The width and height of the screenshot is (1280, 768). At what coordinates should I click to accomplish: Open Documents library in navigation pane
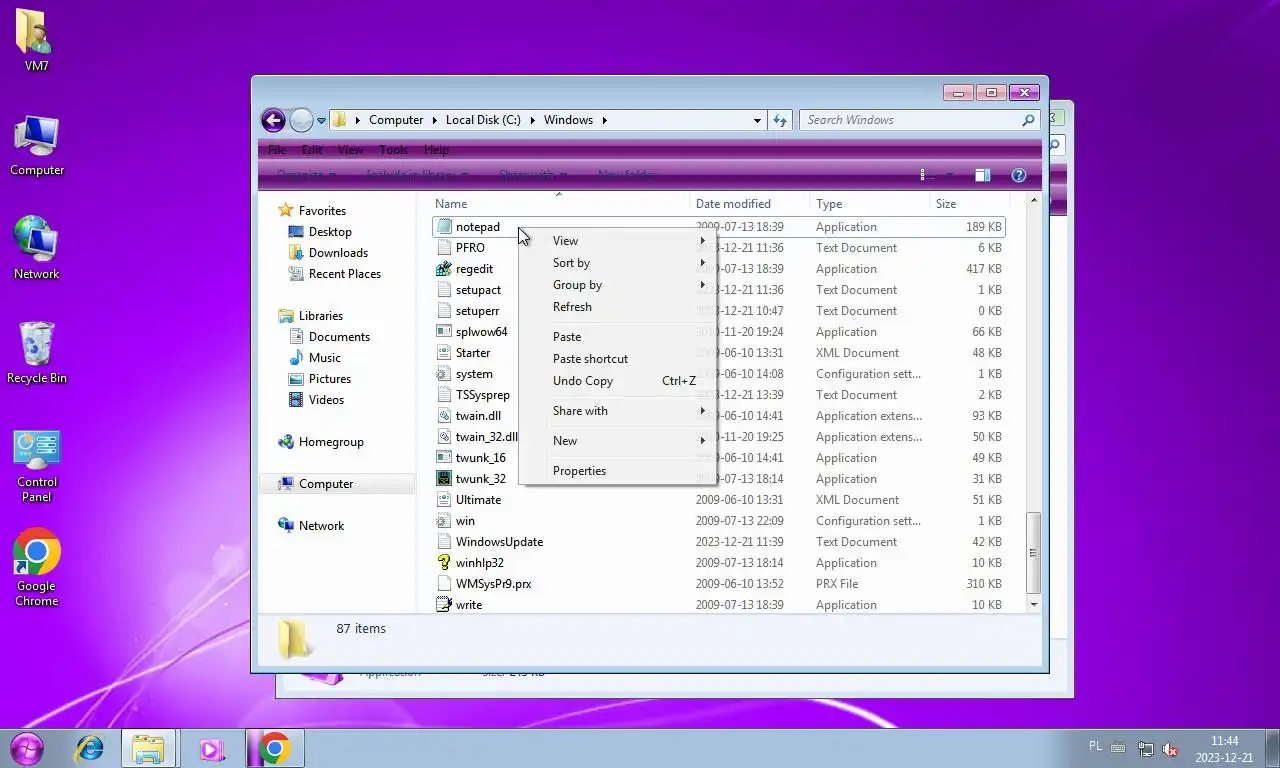329,337
